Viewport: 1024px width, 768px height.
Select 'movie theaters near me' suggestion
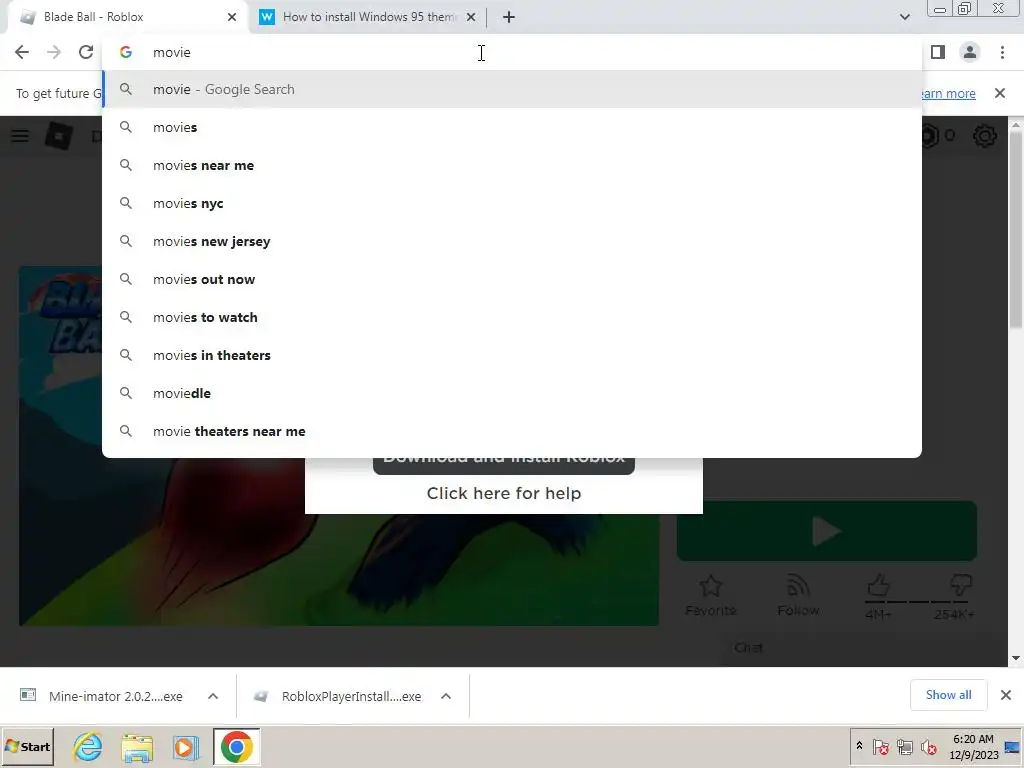coord(512,431)
